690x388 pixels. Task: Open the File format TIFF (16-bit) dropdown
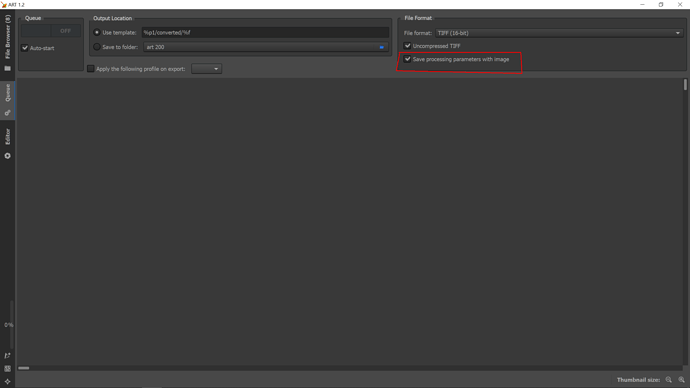(558, 33)
